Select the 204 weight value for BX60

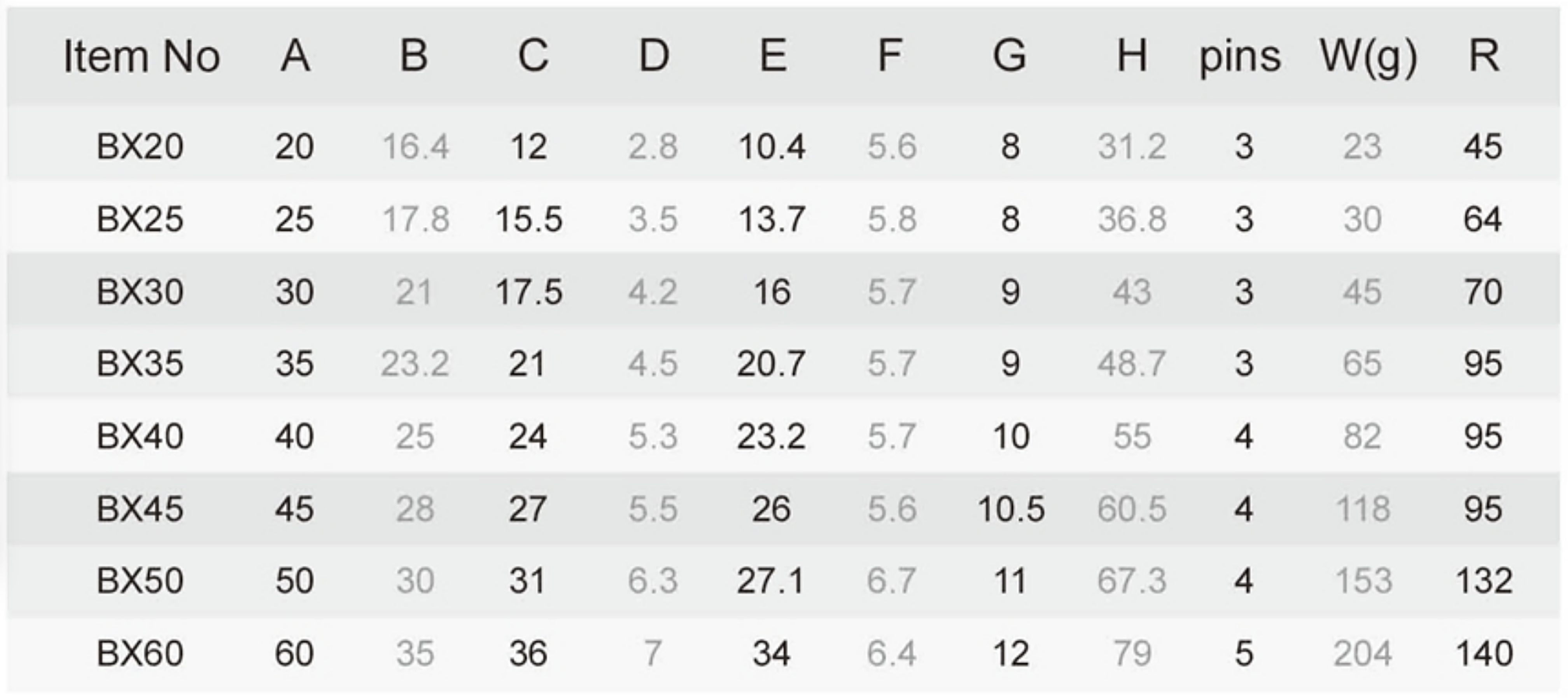coord(1363,654)
